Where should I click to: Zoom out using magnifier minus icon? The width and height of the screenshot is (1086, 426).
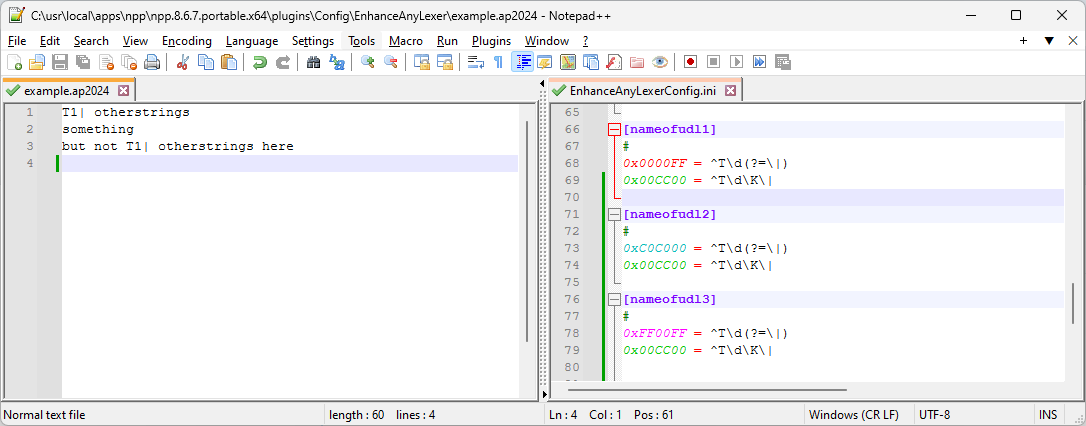pos(391,62)
